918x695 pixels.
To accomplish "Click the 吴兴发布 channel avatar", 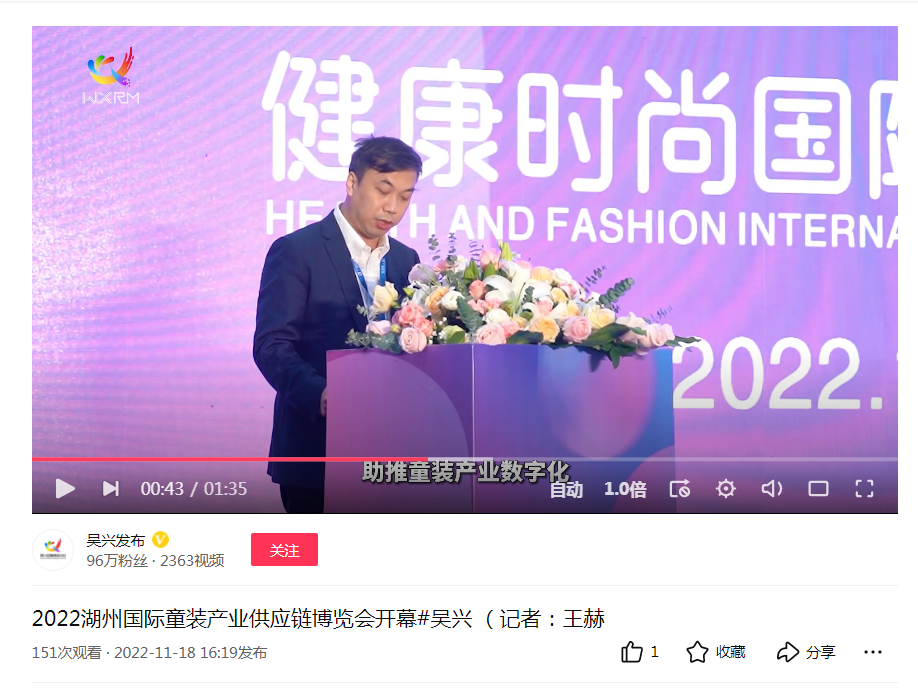I will tap(53, 550).
